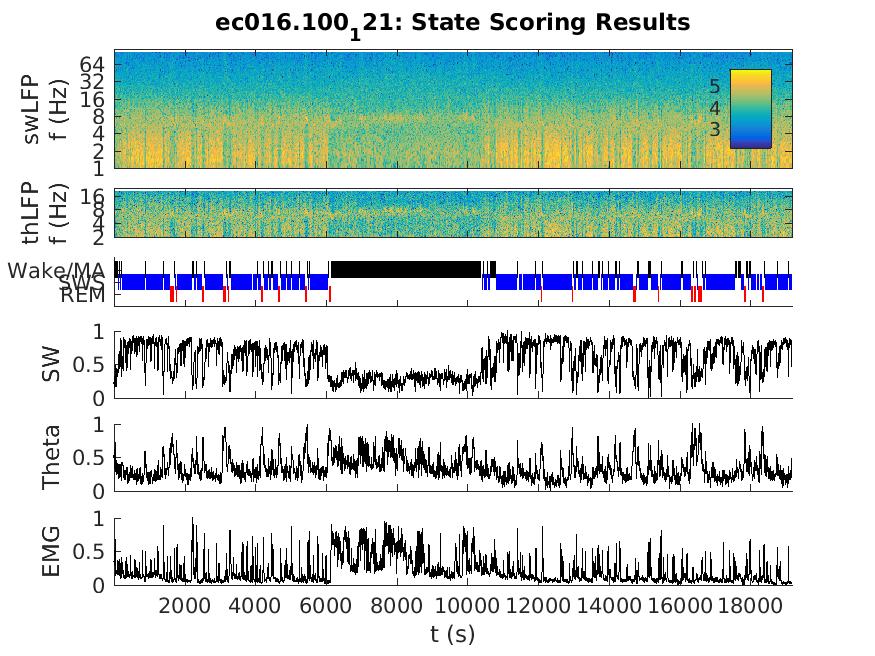Click the thLFP y-axis label
Image resolution: width=875 pixels, height=656 pixels.
(x=42, y=213)
